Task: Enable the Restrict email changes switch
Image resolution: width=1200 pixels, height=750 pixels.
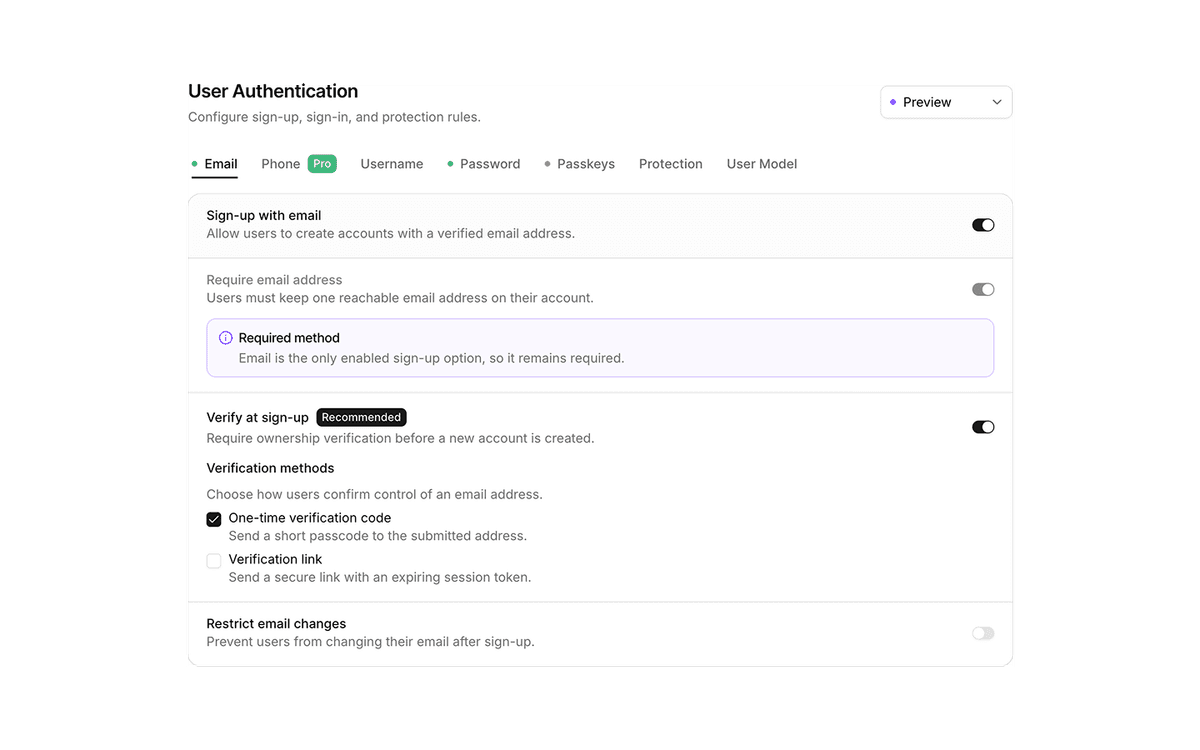Action: tap(983, 633)
